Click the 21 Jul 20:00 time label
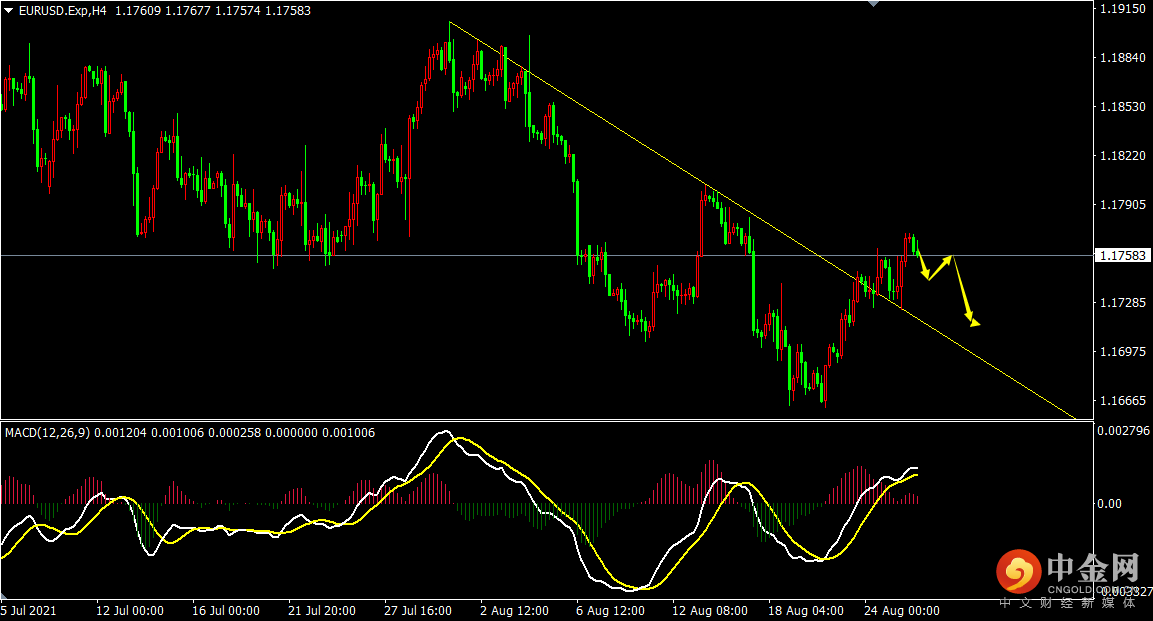 [x=322, y=611]
